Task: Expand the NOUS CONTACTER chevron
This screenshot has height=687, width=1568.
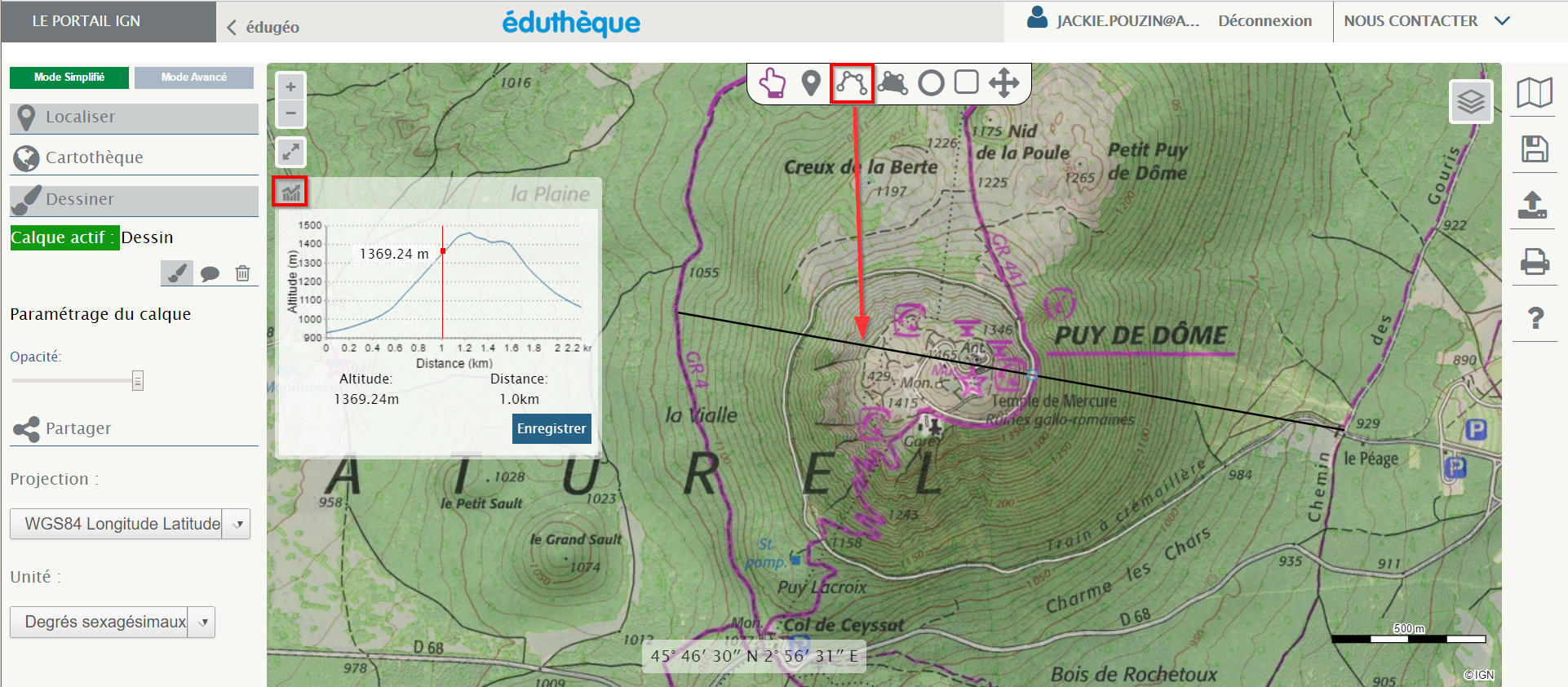Action: click(1502, 21)
